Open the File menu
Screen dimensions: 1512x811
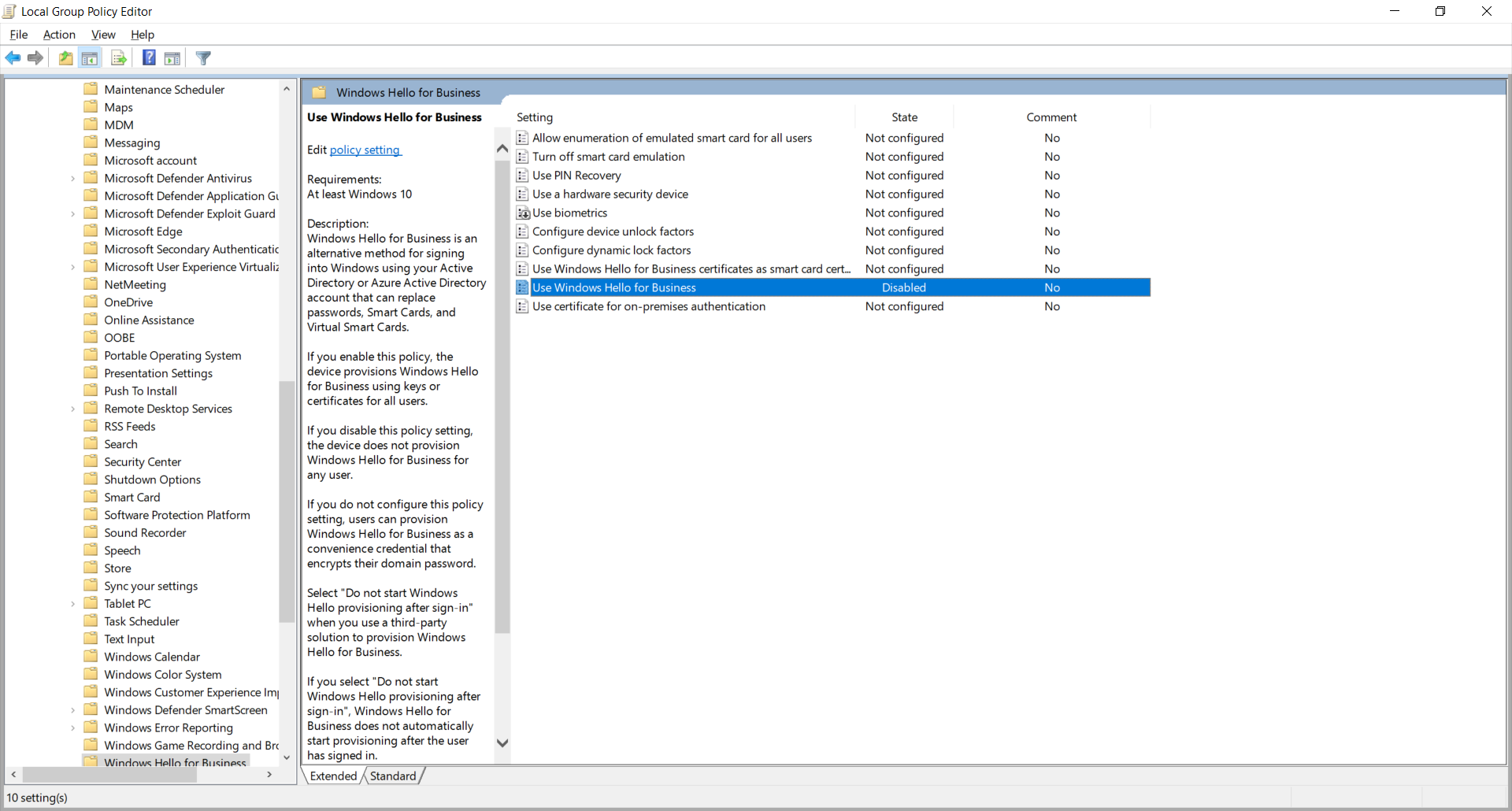click(19, 35)
